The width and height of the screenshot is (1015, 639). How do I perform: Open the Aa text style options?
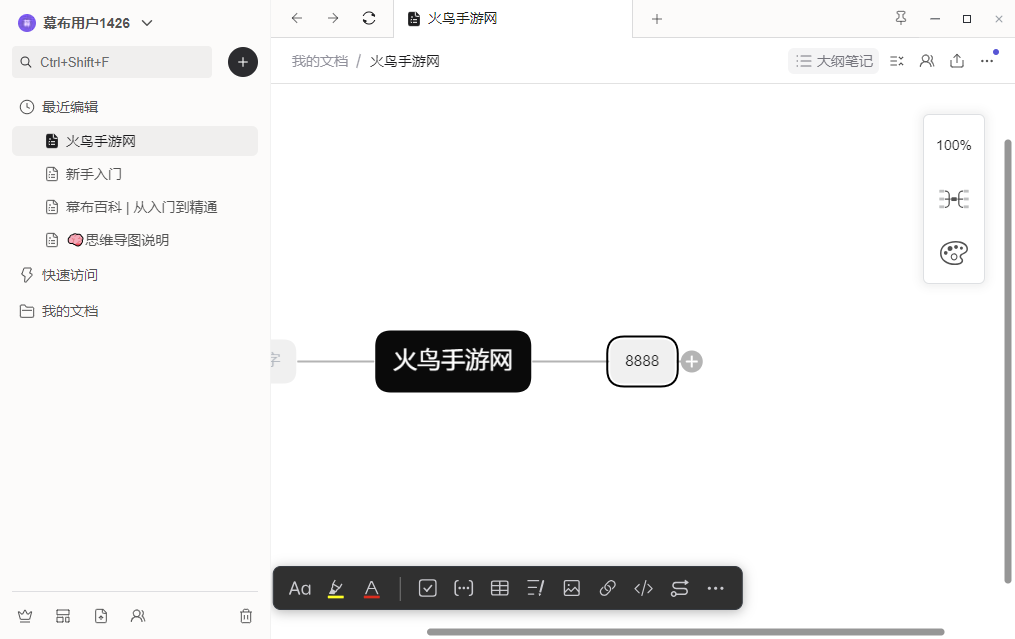click(x=300, y=588)
